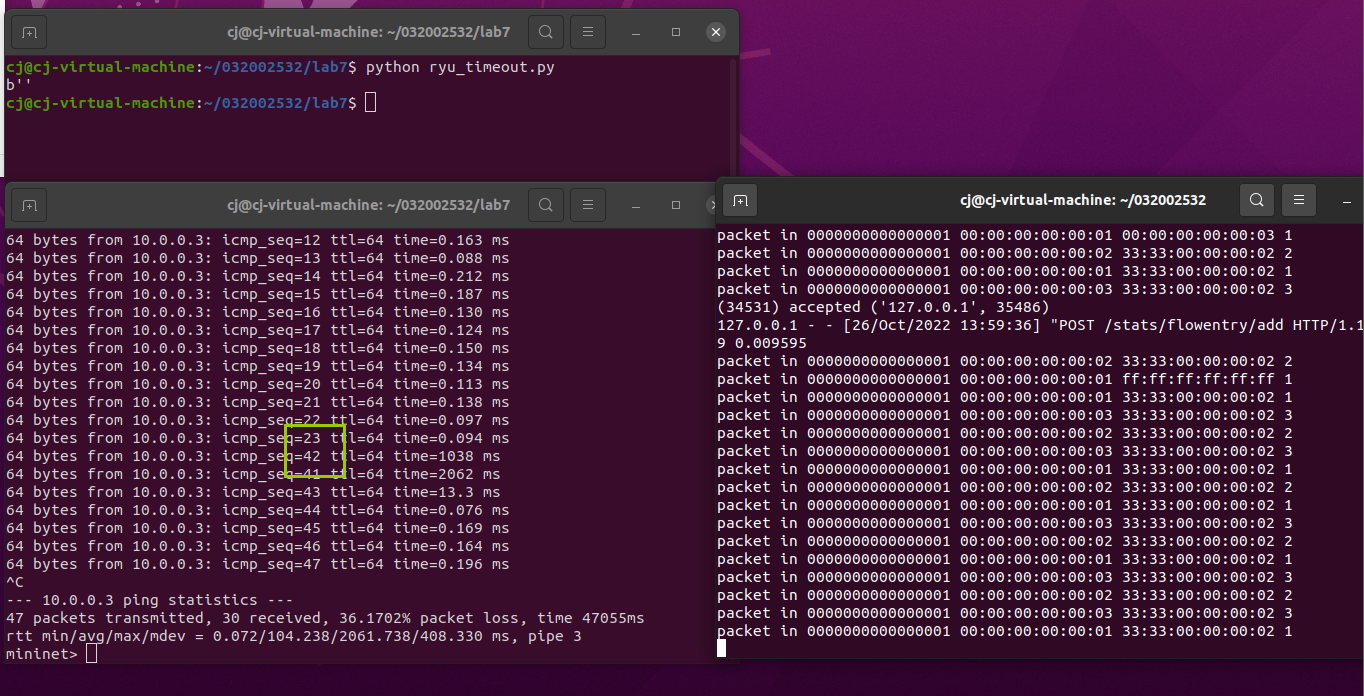Minimize the ping terminal window
Screen dimensions: 1364x696
pos(637,205)
